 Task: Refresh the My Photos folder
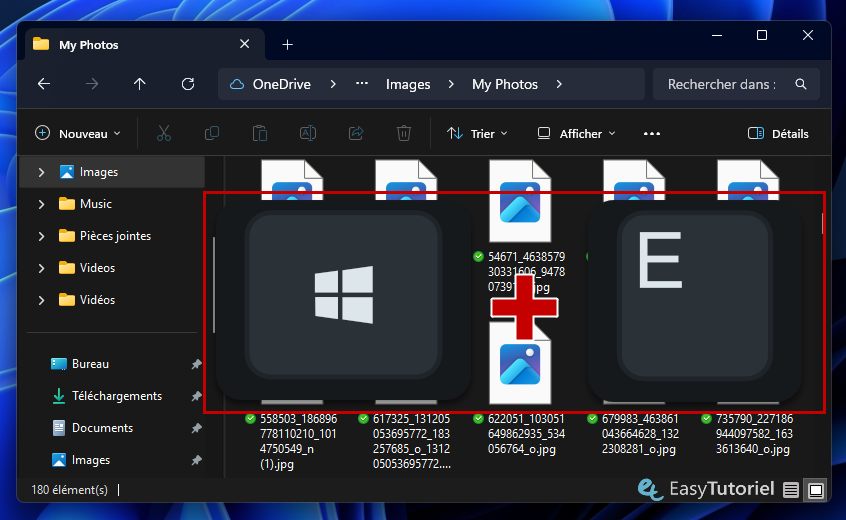188,84
